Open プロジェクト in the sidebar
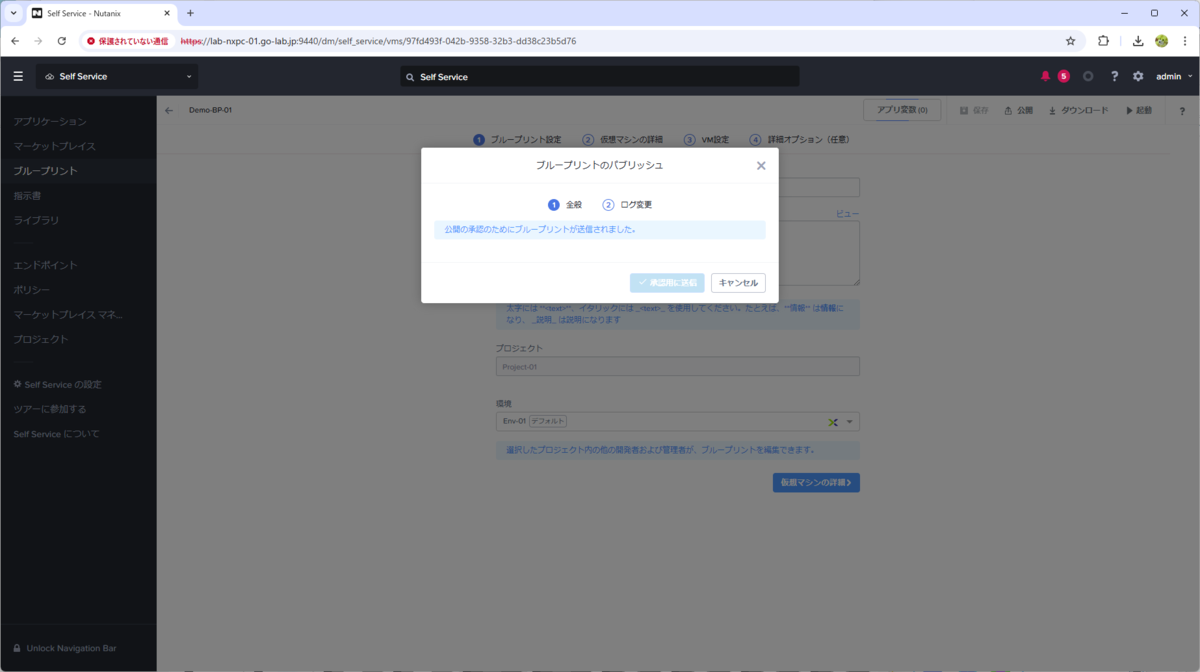The height and width of the screenshot is (672, 1200). pyautogui.click(x=41, y=339)
